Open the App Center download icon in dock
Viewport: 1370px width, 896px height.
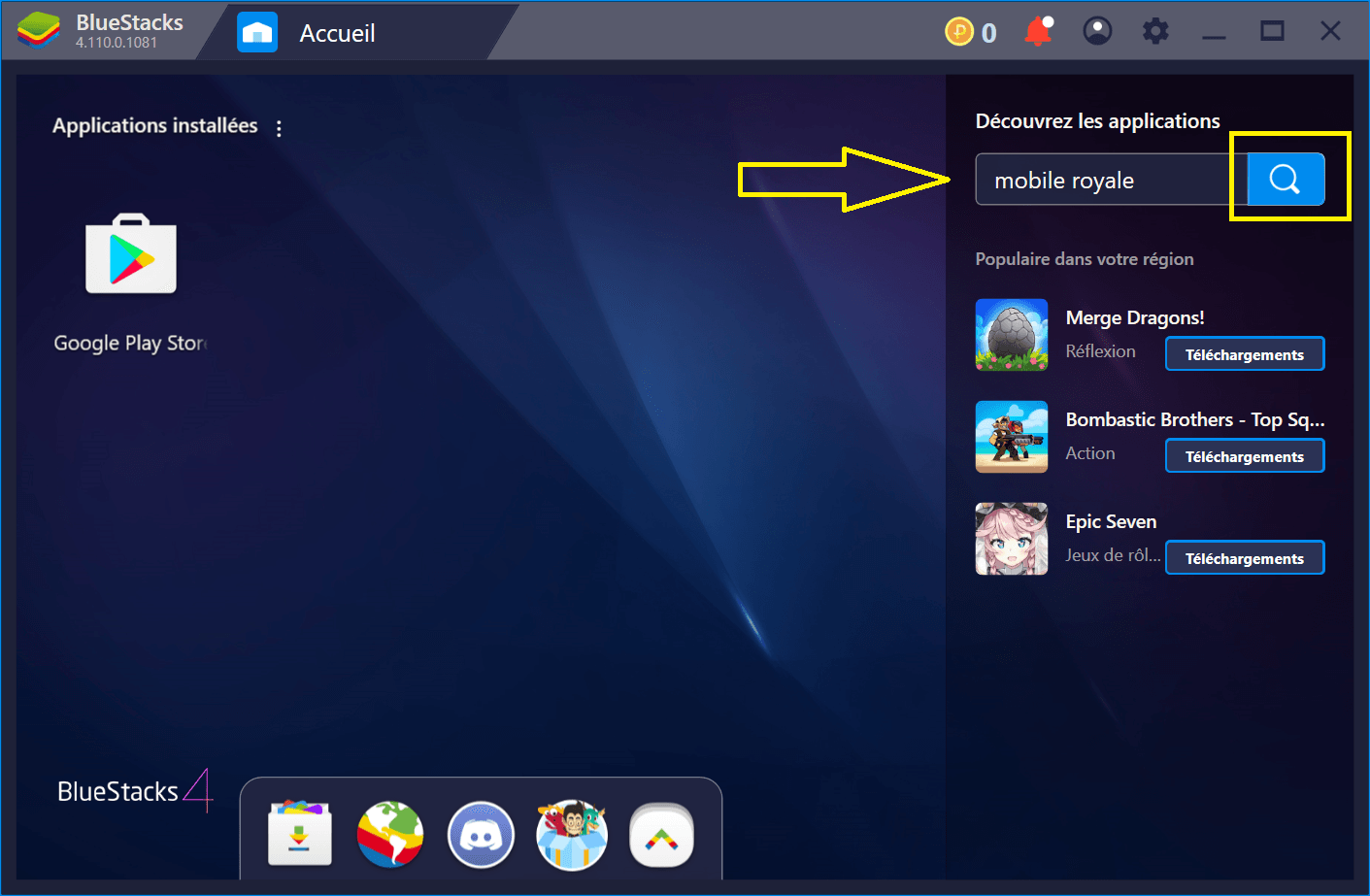pos(299,835)
